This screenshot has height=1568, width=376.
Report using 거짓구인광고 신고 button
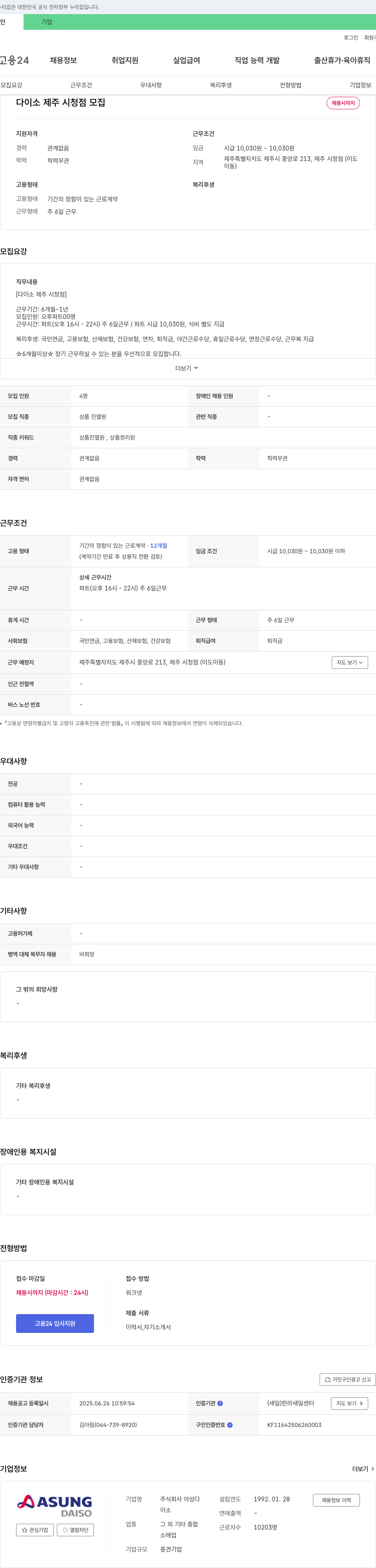pos(347,1379)
